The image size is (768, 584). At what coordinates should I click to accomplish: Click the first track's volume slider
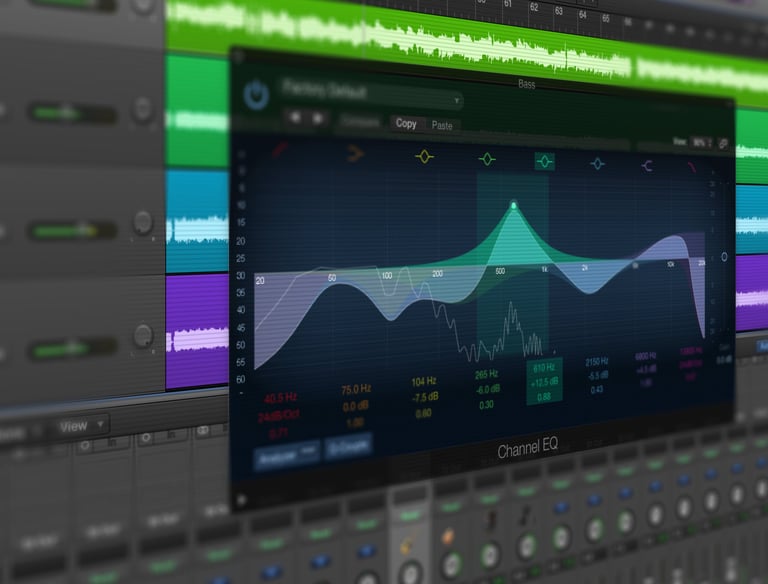[x=72, y=114]
